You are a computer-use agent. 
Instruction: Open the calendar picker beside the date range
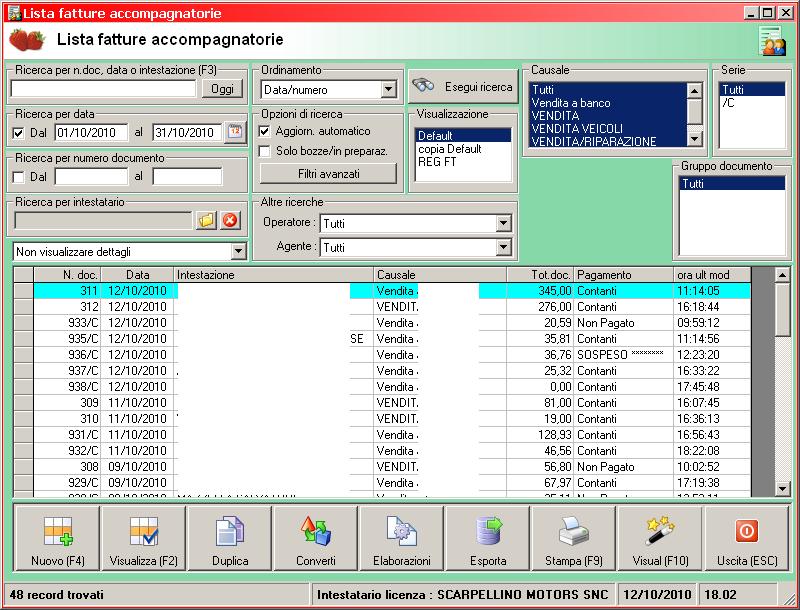point(235,132)
